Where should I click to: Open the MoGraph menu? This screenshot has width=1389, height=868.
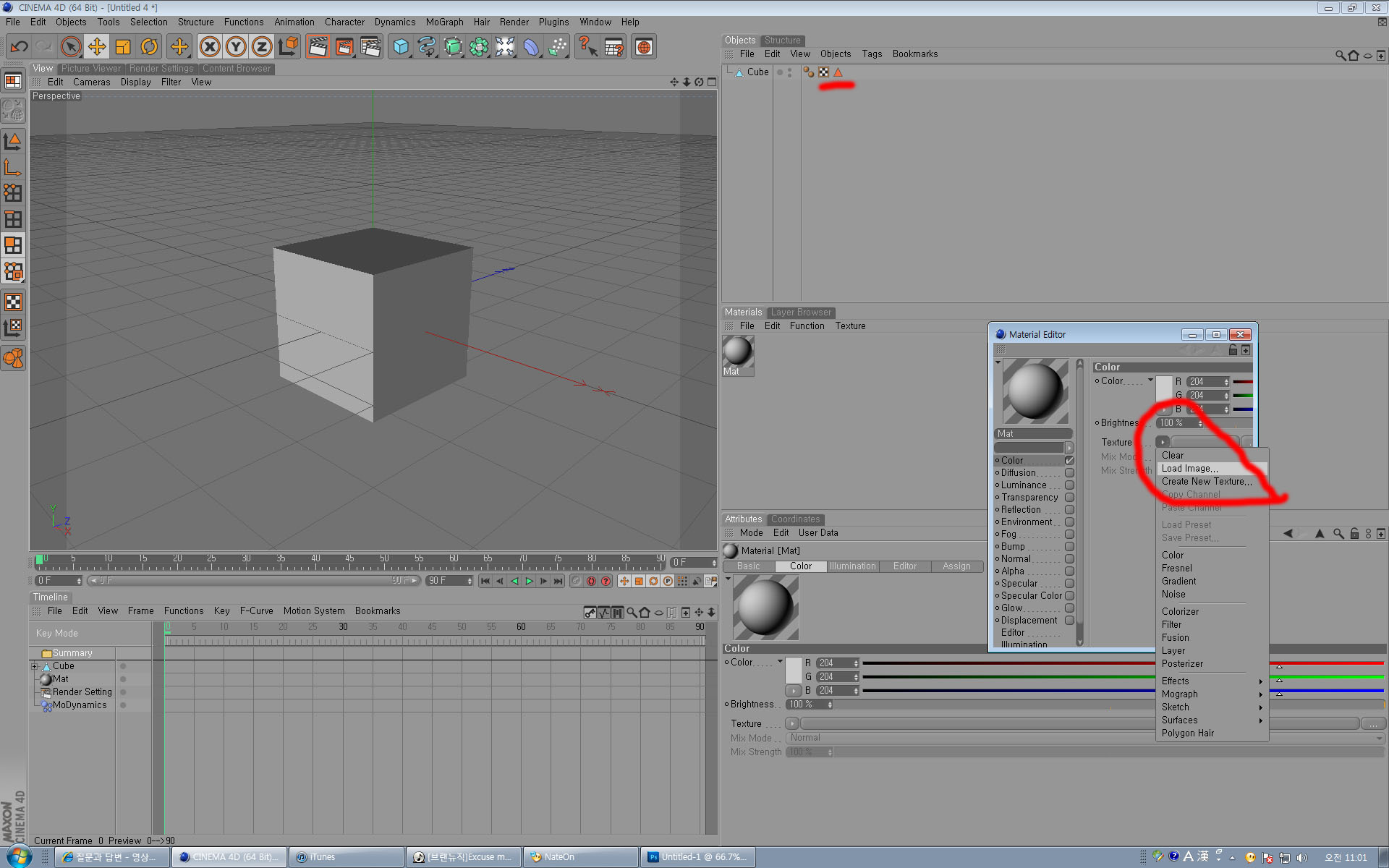pyautogui.click(x=444, y=22)
